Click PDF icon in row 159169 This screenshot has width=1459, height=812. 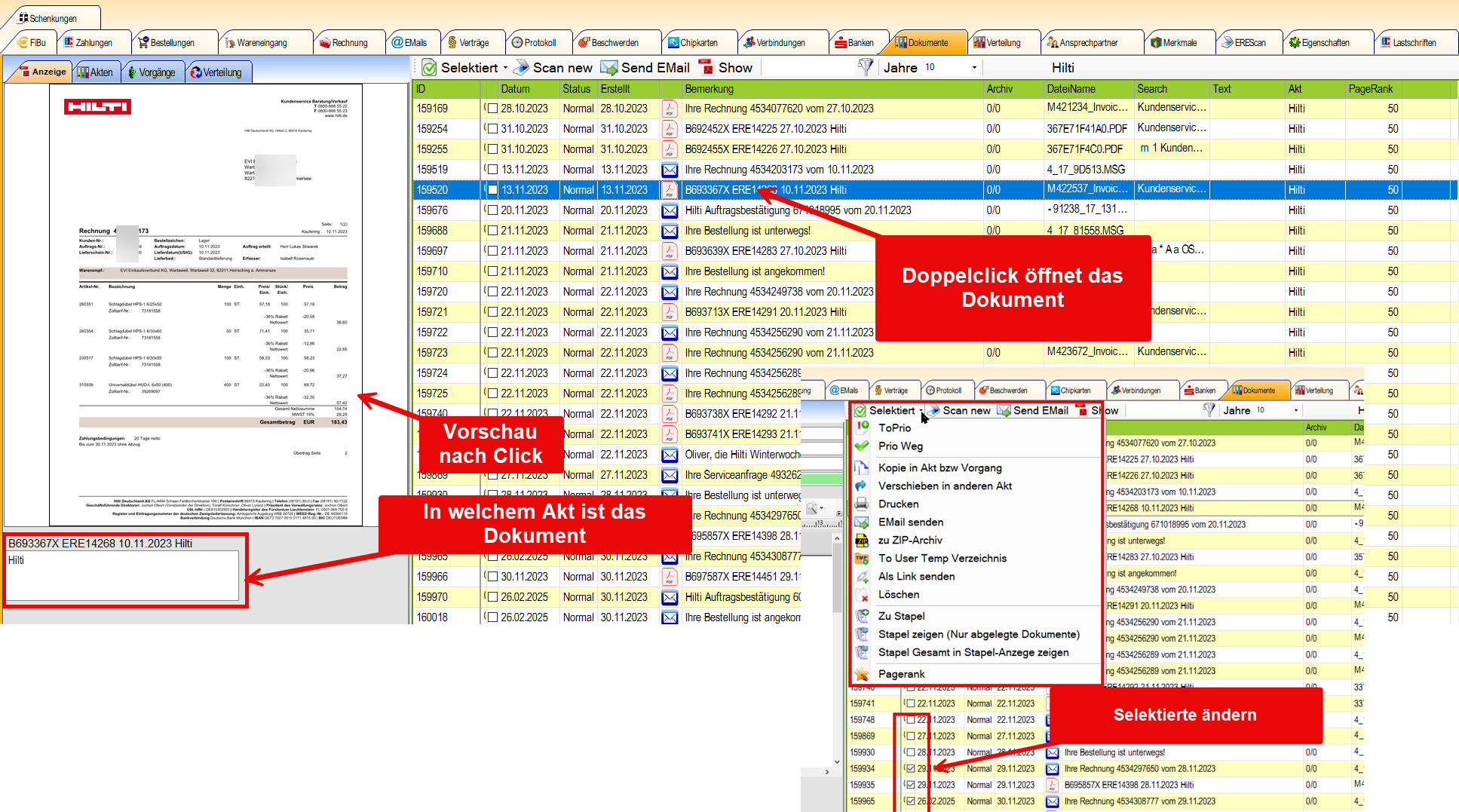[x=670, y=109]
